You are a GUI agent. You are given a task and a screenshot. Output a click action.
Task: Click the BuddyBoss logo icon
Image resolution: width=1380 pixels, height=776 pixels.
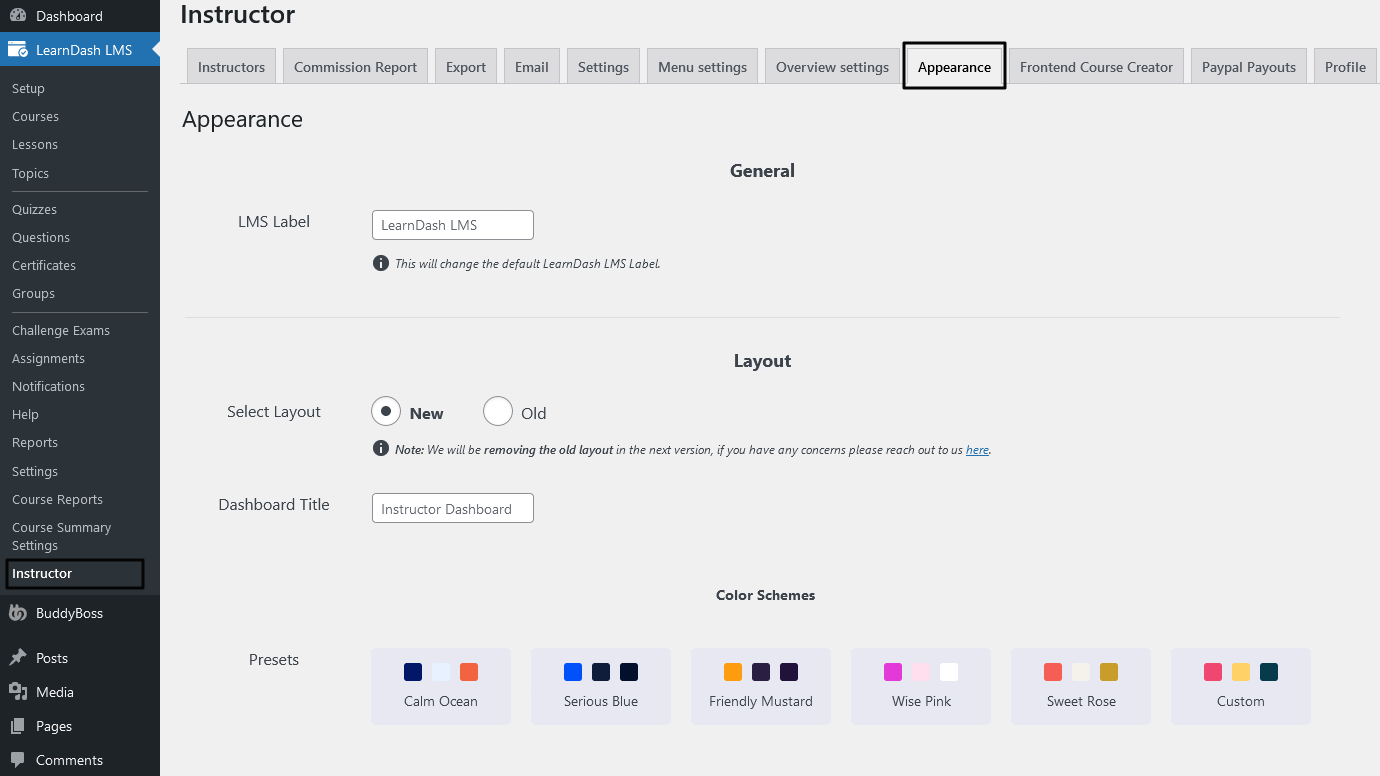(x=18, y=613)
